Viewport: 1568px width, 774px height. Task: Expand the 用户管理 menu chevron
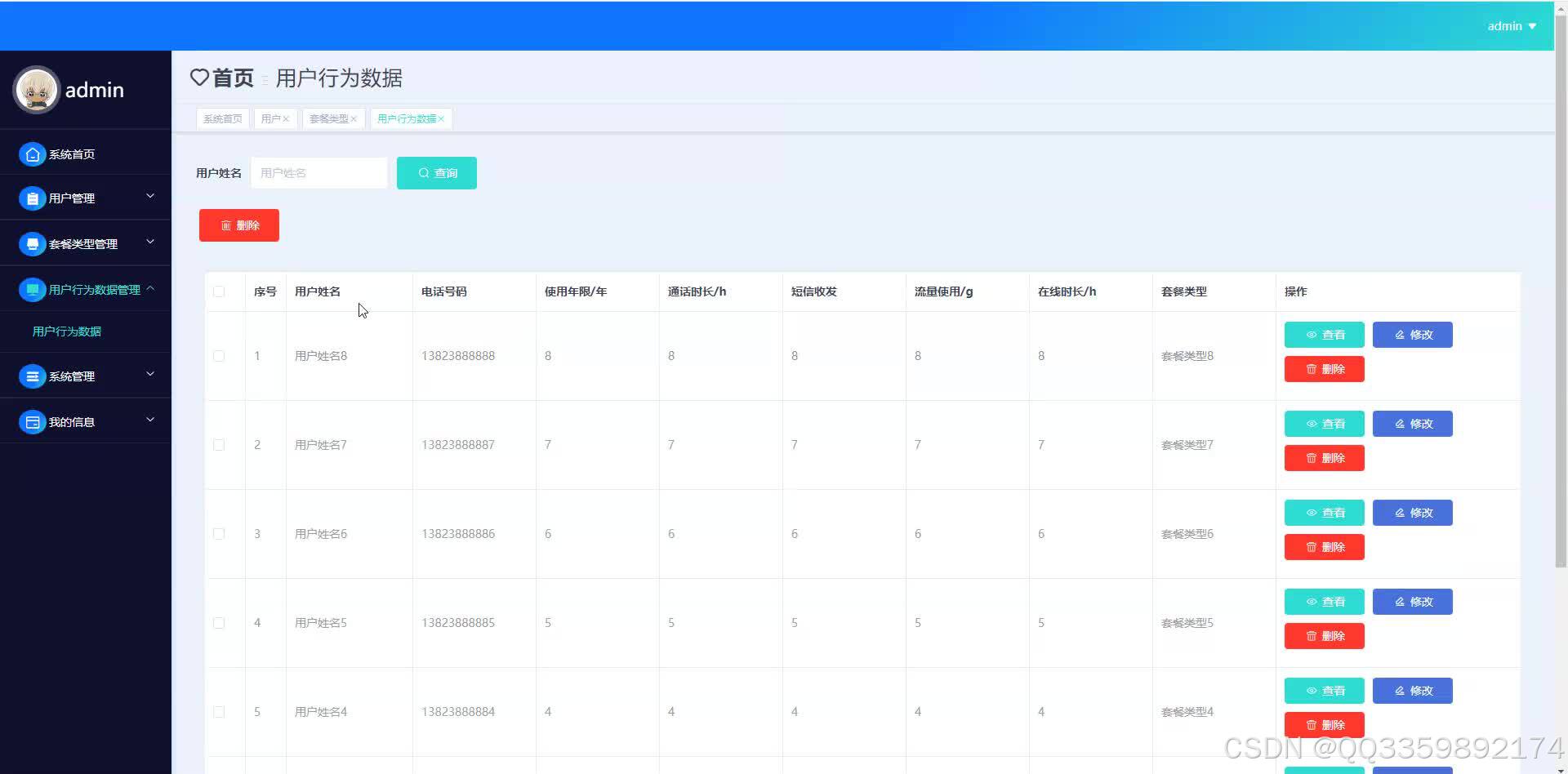click(x=150, y=196)
